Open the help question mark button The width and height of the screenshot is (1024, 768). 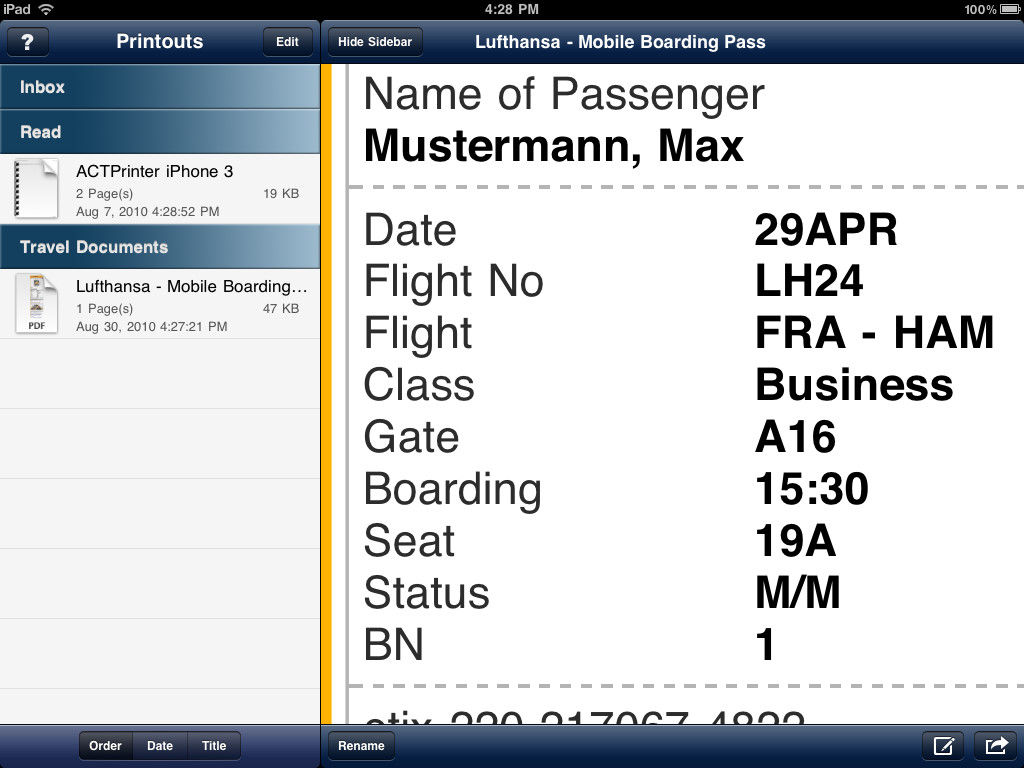click(27, 42)
